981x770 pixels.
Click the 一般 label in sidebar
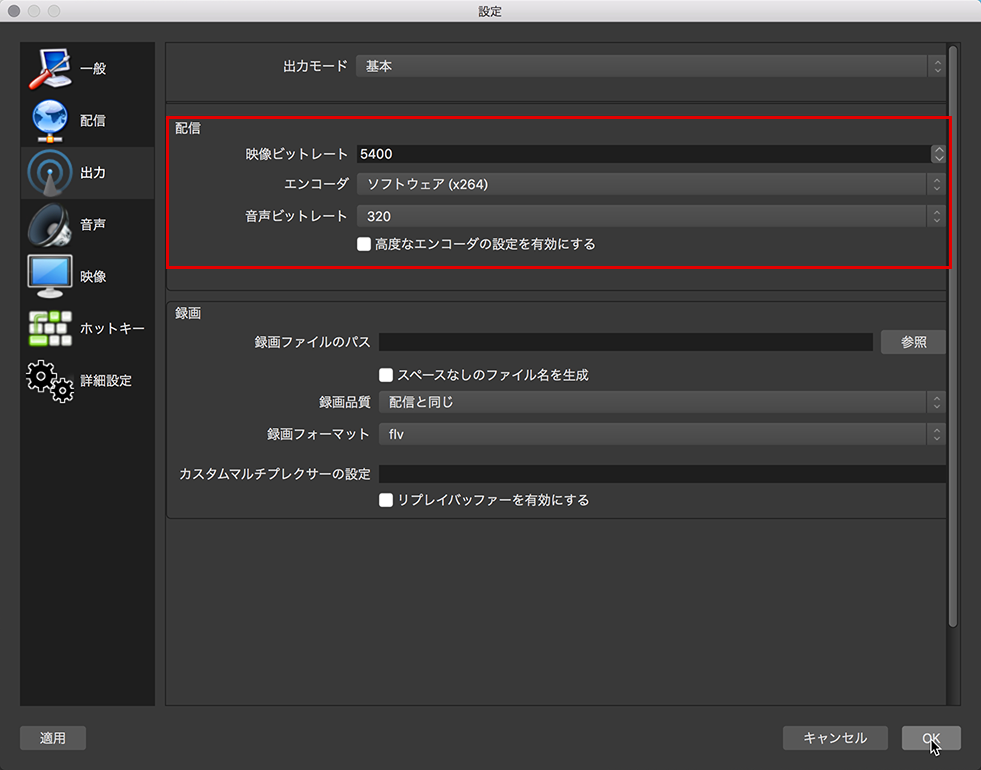click(93, 68)
